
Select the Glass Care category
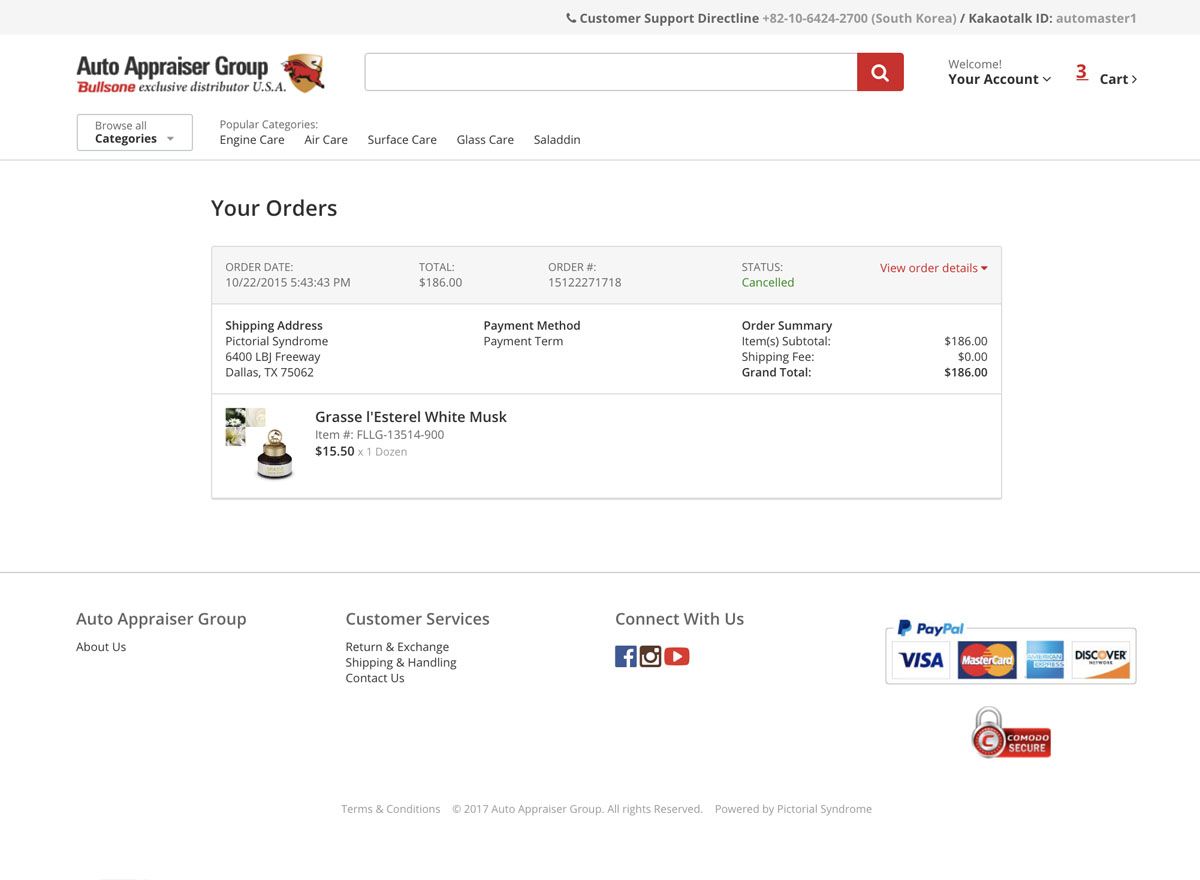[485, 140]
